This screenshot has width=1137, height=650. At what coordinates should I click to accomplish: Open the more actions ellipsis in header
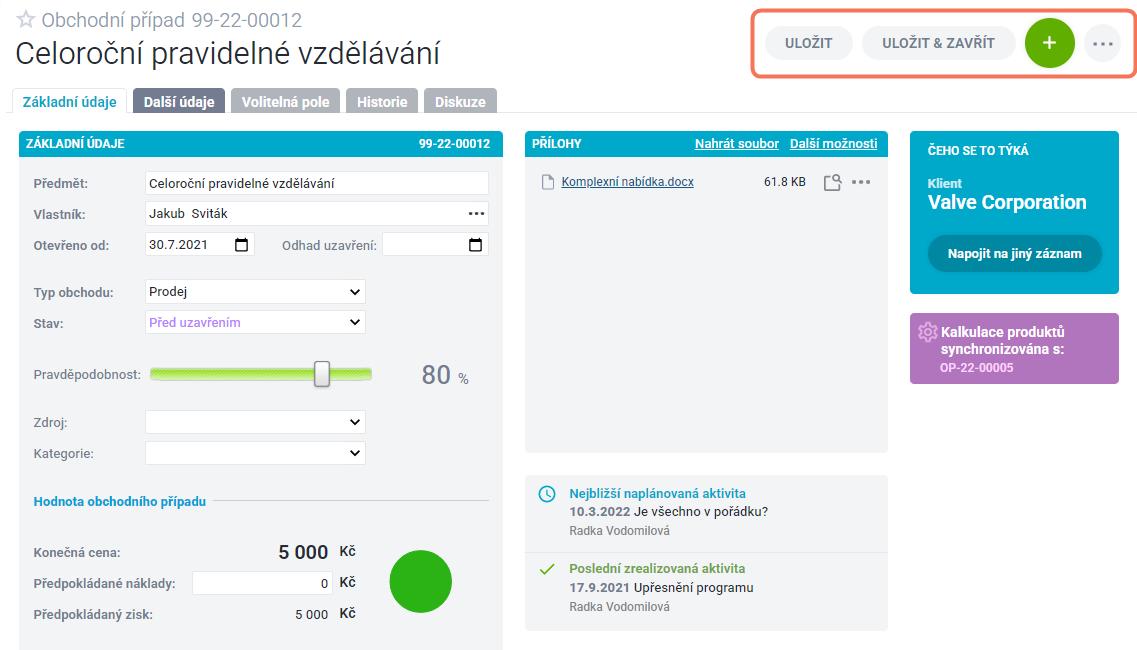tap(1102, 44)
